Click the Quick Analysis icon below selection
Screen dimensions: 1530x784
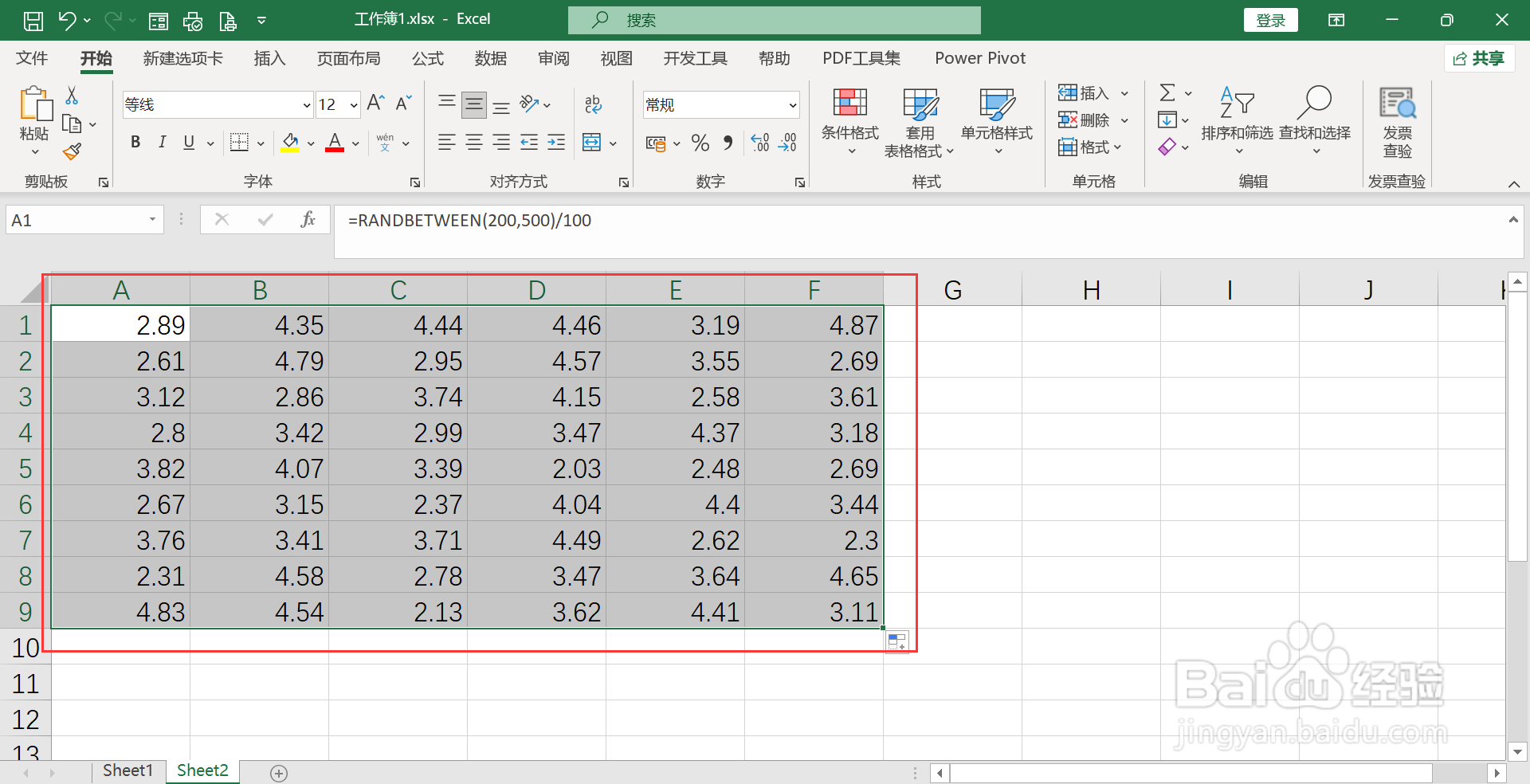click(x=896, y=641)
